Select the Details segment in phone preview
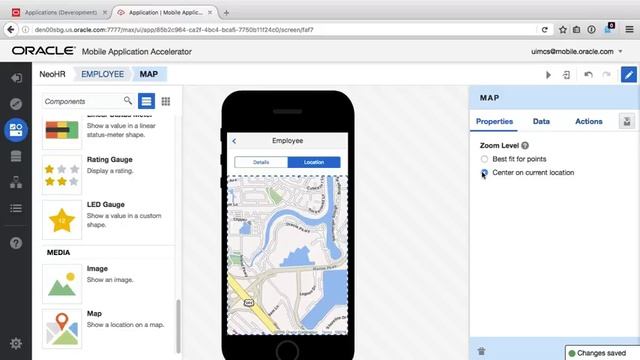This screenshot has width=640, height=360. (x=261, y=162)
